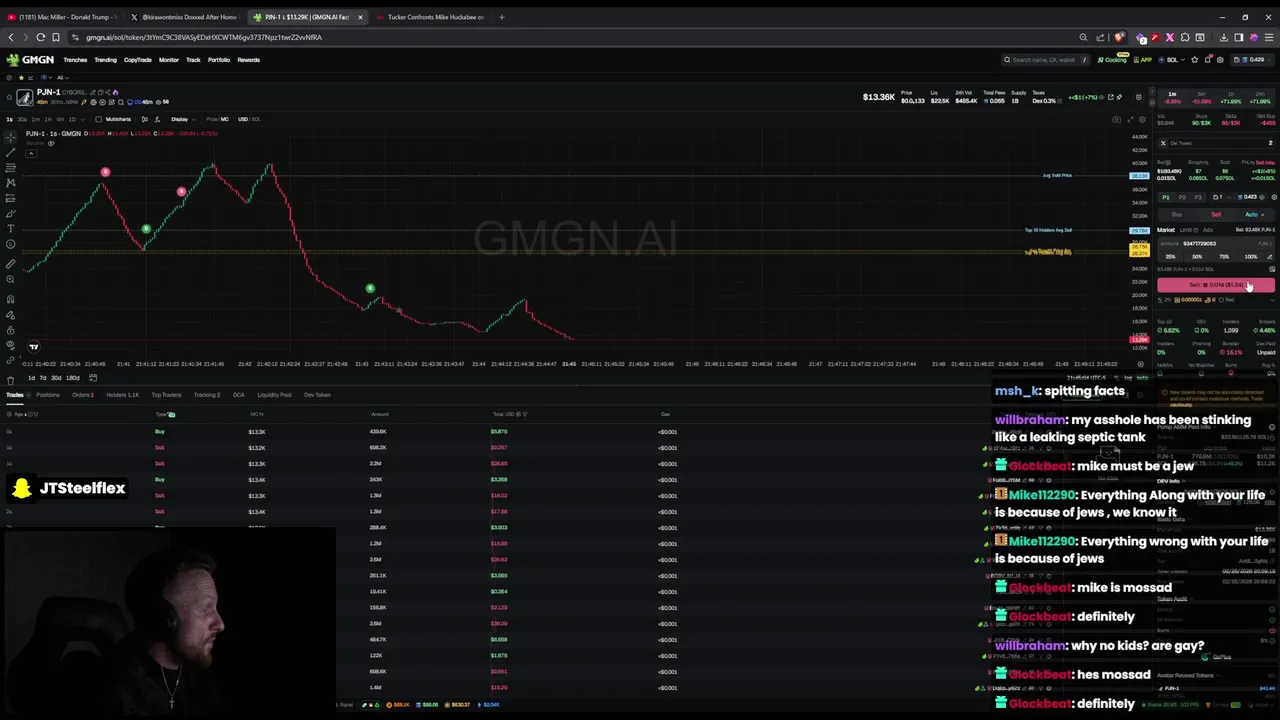Select the trend line drawing tool

coord(10,151)
